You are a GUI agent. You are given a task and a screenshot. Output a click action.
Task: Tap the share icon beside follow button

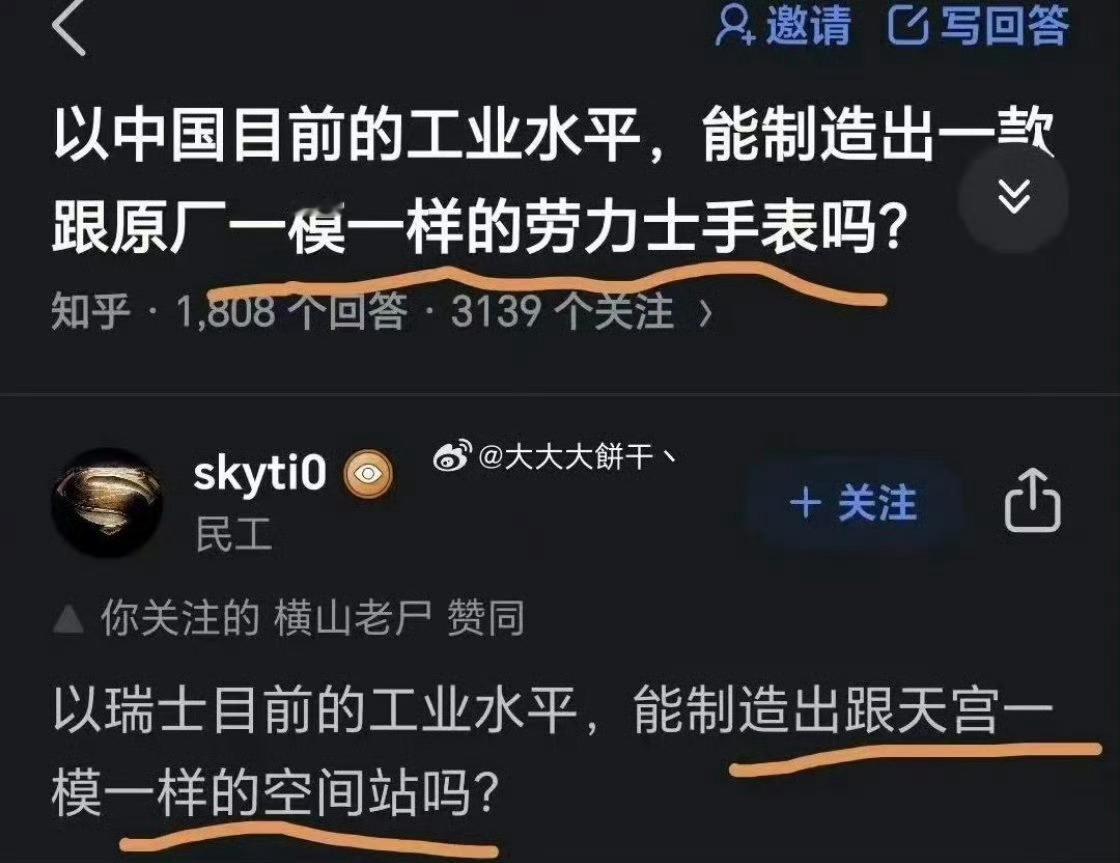click(1033, 500)
